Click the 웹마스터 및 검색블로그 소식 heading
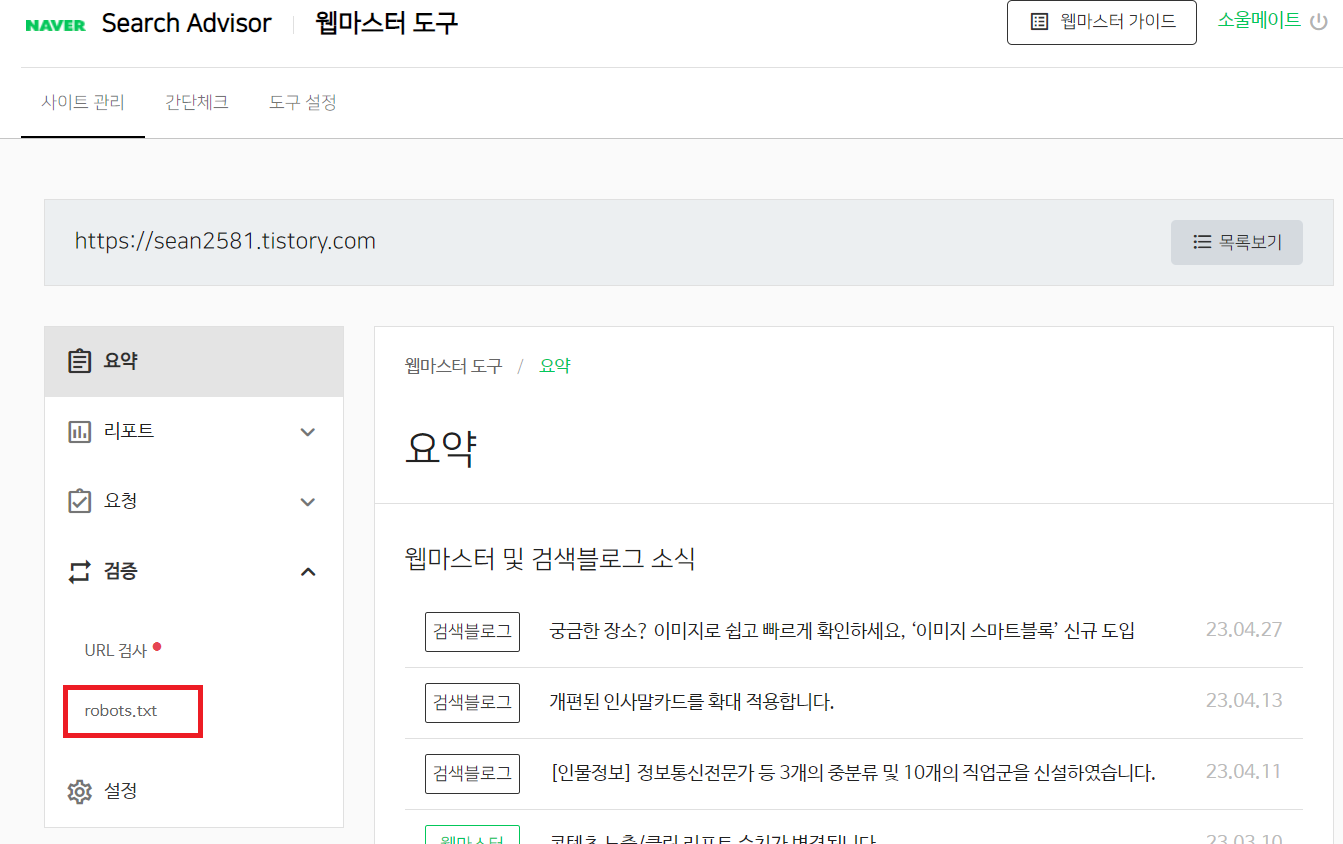Image resolution: width=1343 pixels, height=844 pixels. point(550,559)
